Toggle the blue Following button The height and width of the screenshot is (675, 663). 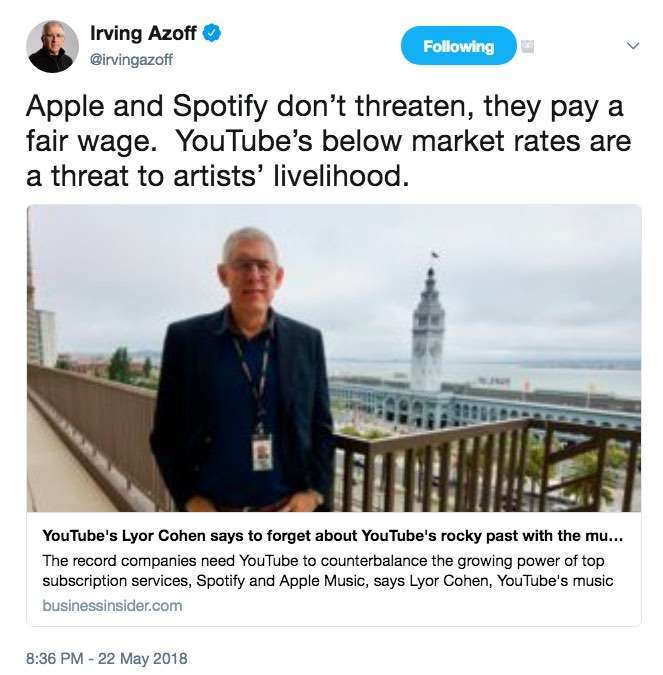click(x=459, y=46)
